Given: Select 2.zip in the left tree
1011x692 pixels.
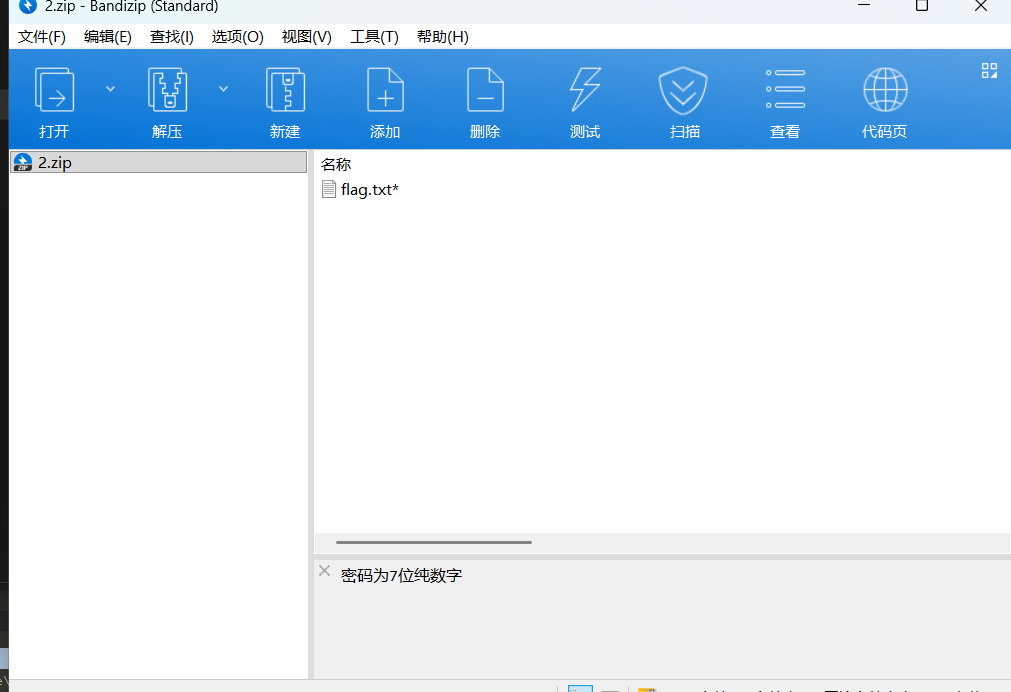Looking at the screenshot, I should click(54, 162).
